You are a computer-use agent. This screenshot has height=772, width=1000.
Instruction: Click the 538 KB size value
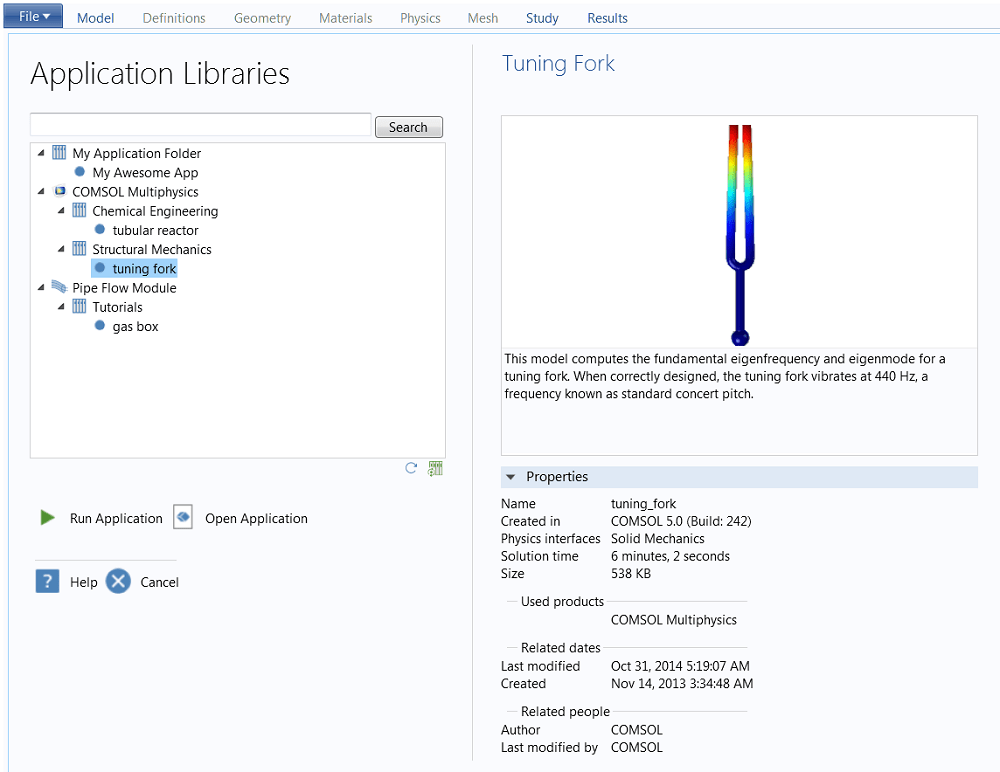(x=631, y=573)
